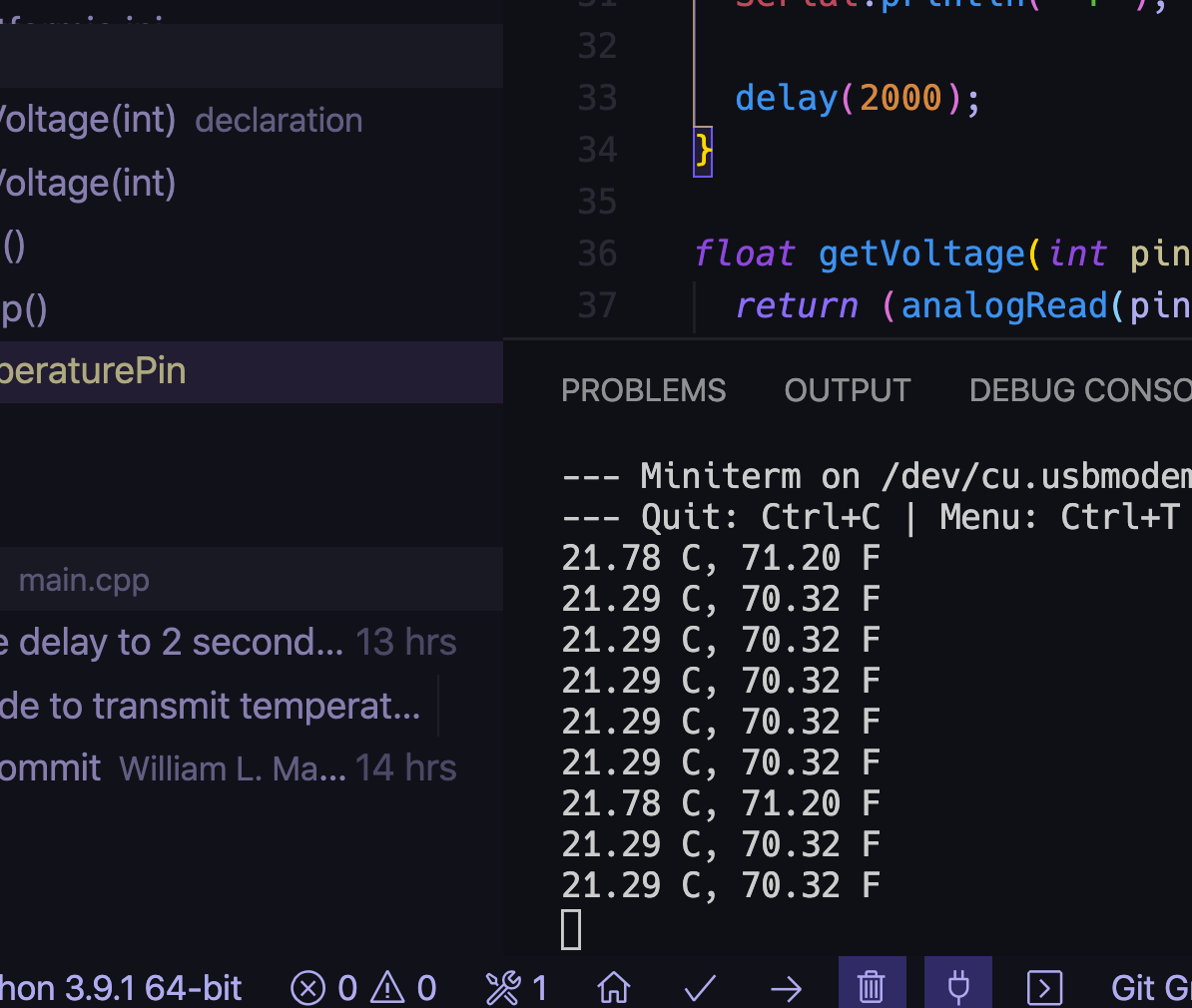Open Git Graph from the status bar

tap(1151, 988)
